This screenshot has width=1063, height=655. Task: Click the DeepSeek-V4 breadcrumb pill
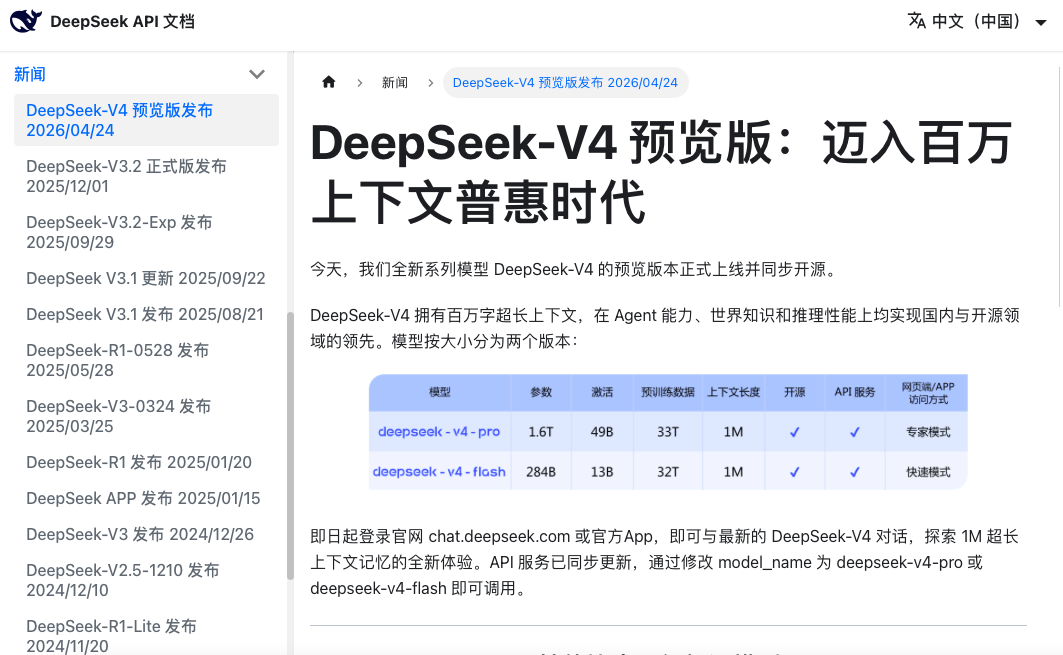tap(565, 82)
